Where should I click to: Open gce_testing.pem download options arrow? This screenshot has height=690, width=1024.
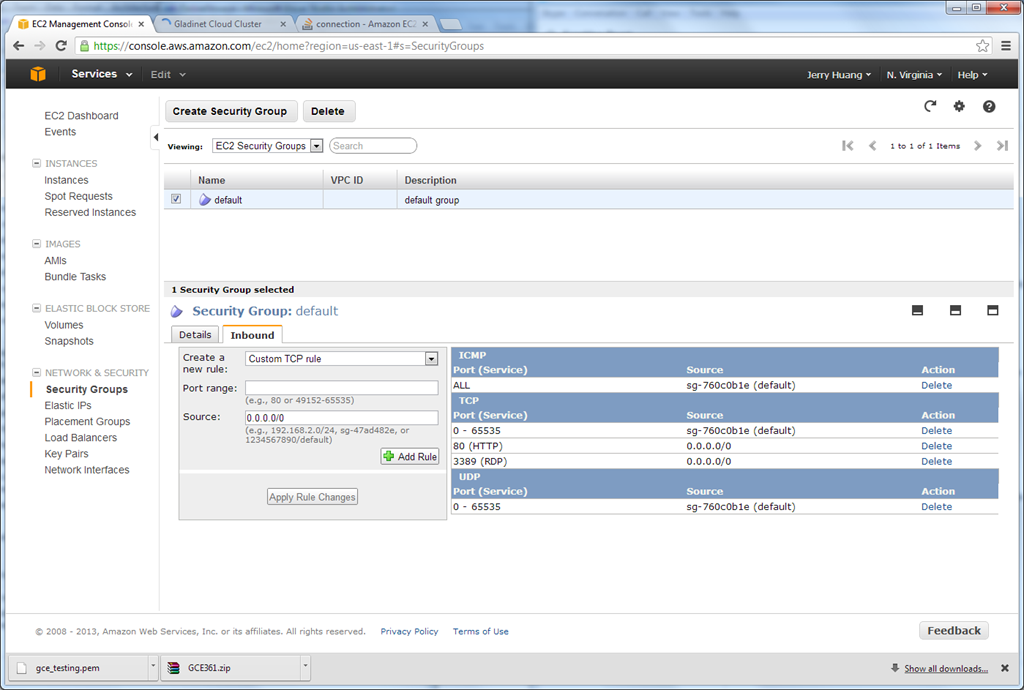(x=153, y=666)
